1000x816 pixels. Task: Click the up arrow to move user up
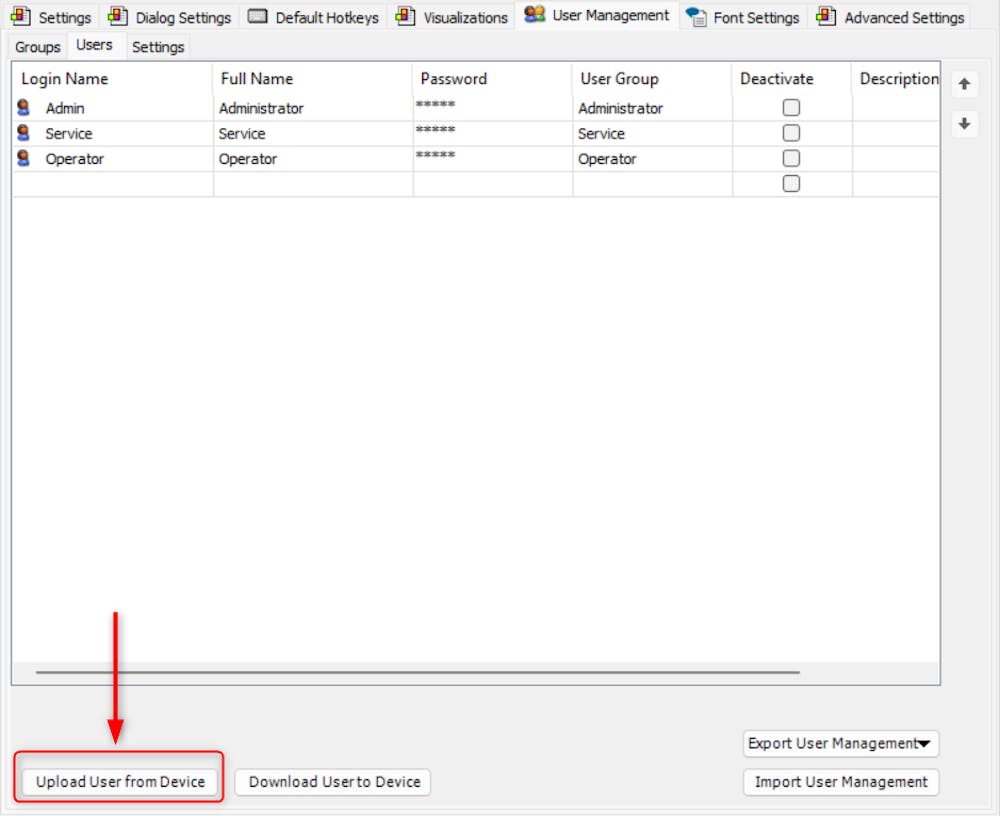click(963, 84)
